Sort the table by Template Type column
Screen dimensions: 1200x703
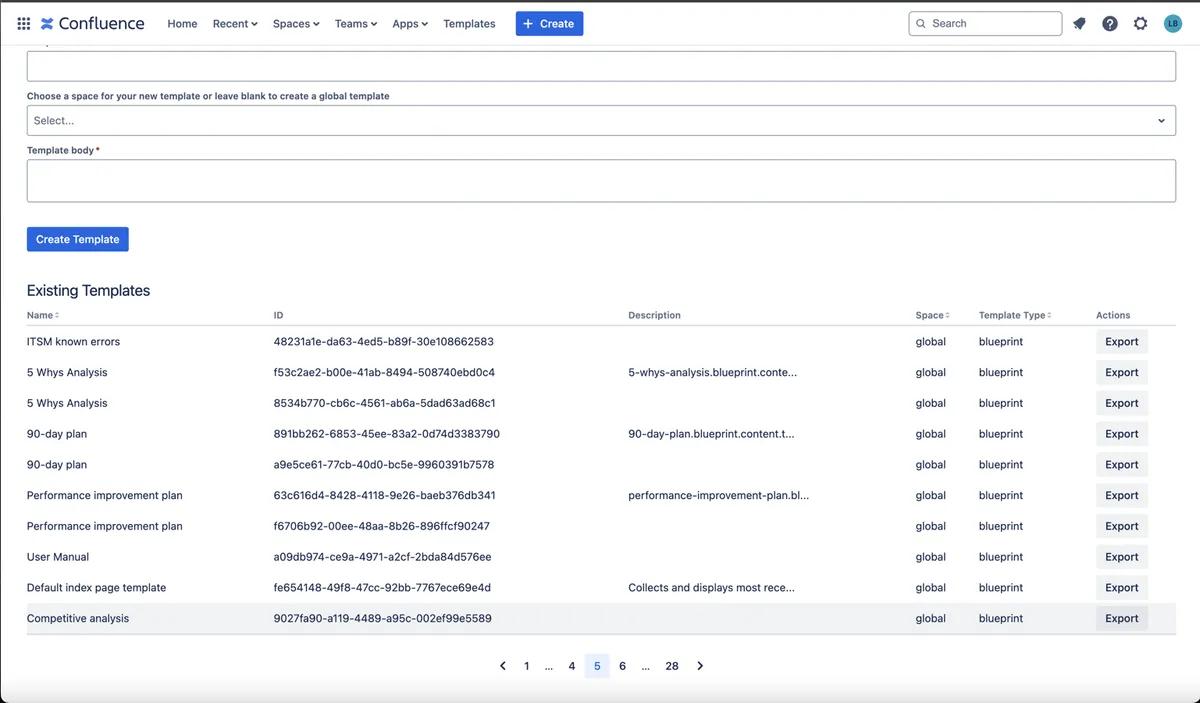coord(1015,315)
